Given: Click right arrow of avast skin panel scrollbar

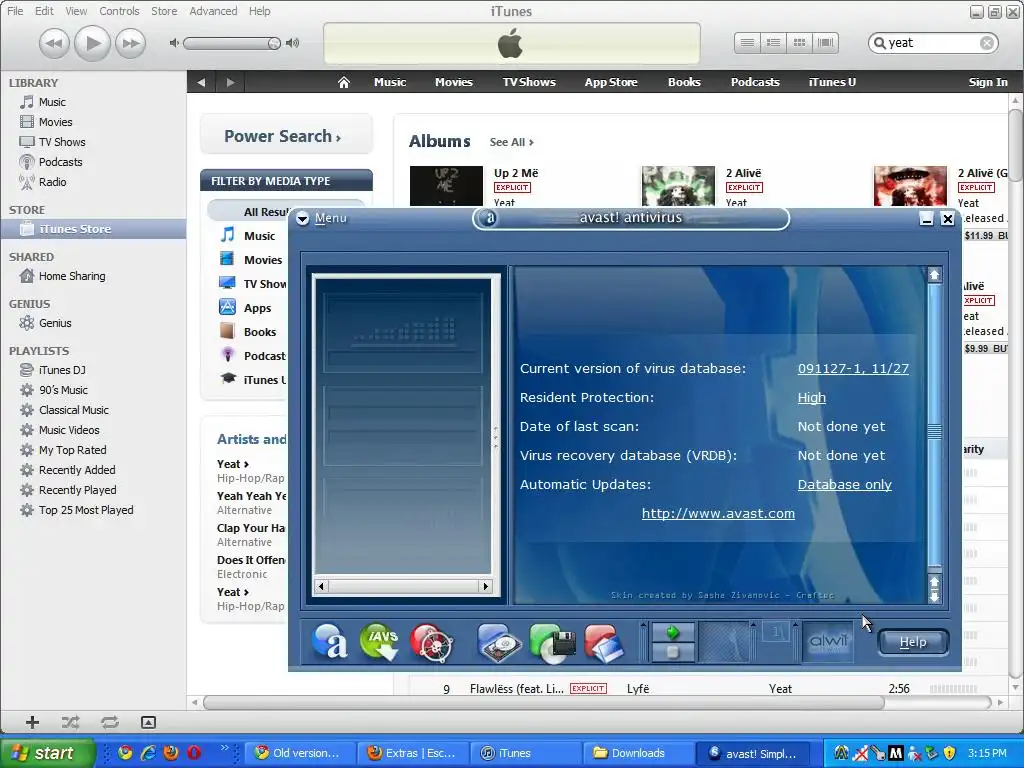Looking at the screenshot, I should click(x=485, y=586).
